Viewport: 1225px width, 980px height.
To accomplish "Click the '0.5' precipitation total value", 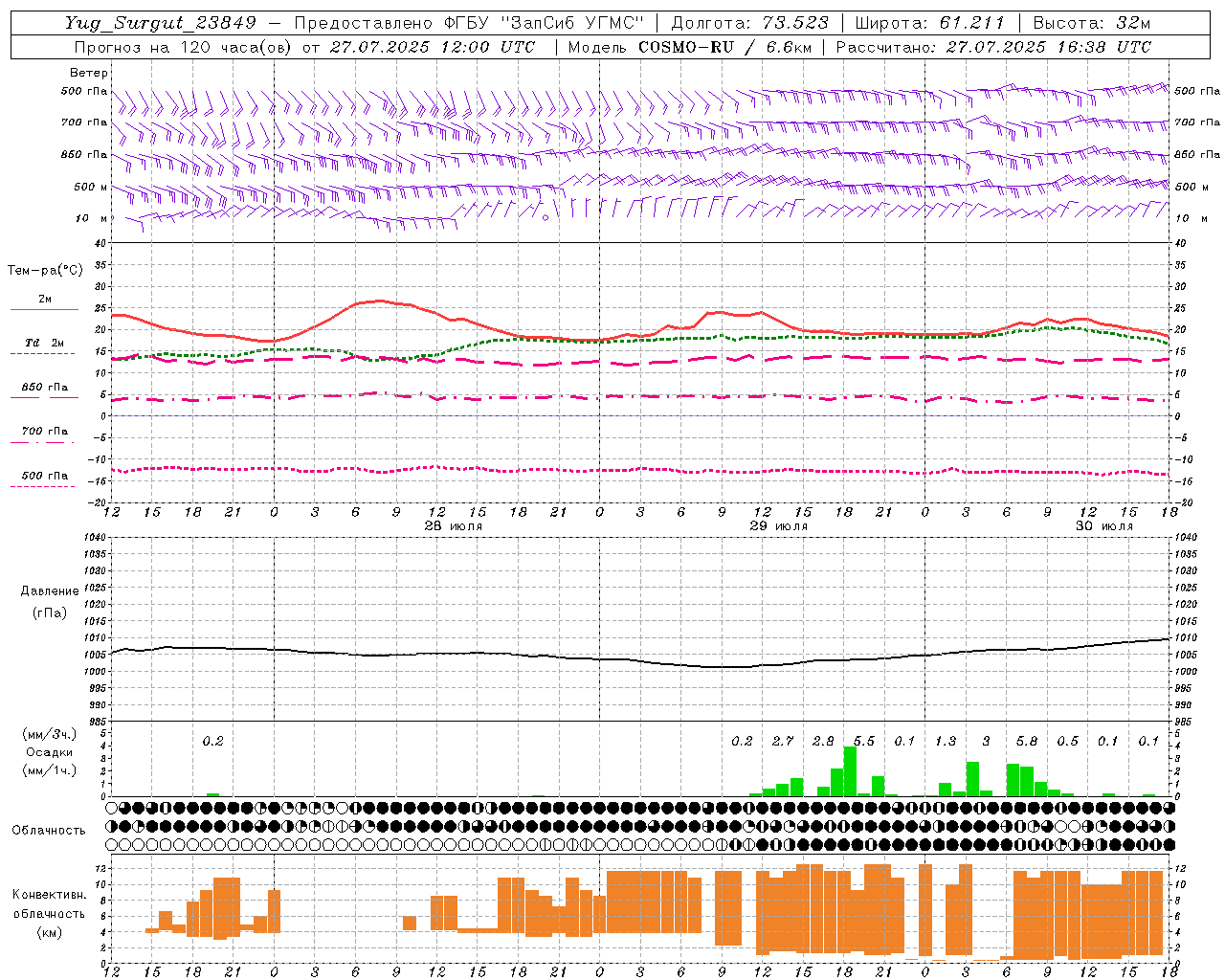I will click(x=1067, y=742).
